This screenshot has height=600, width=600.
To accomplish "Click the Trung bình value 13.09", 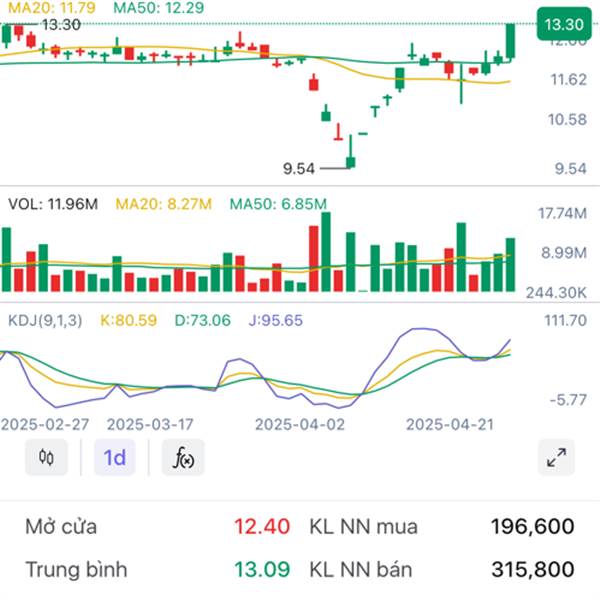I will pyautogui.click(x=262, y=569).
